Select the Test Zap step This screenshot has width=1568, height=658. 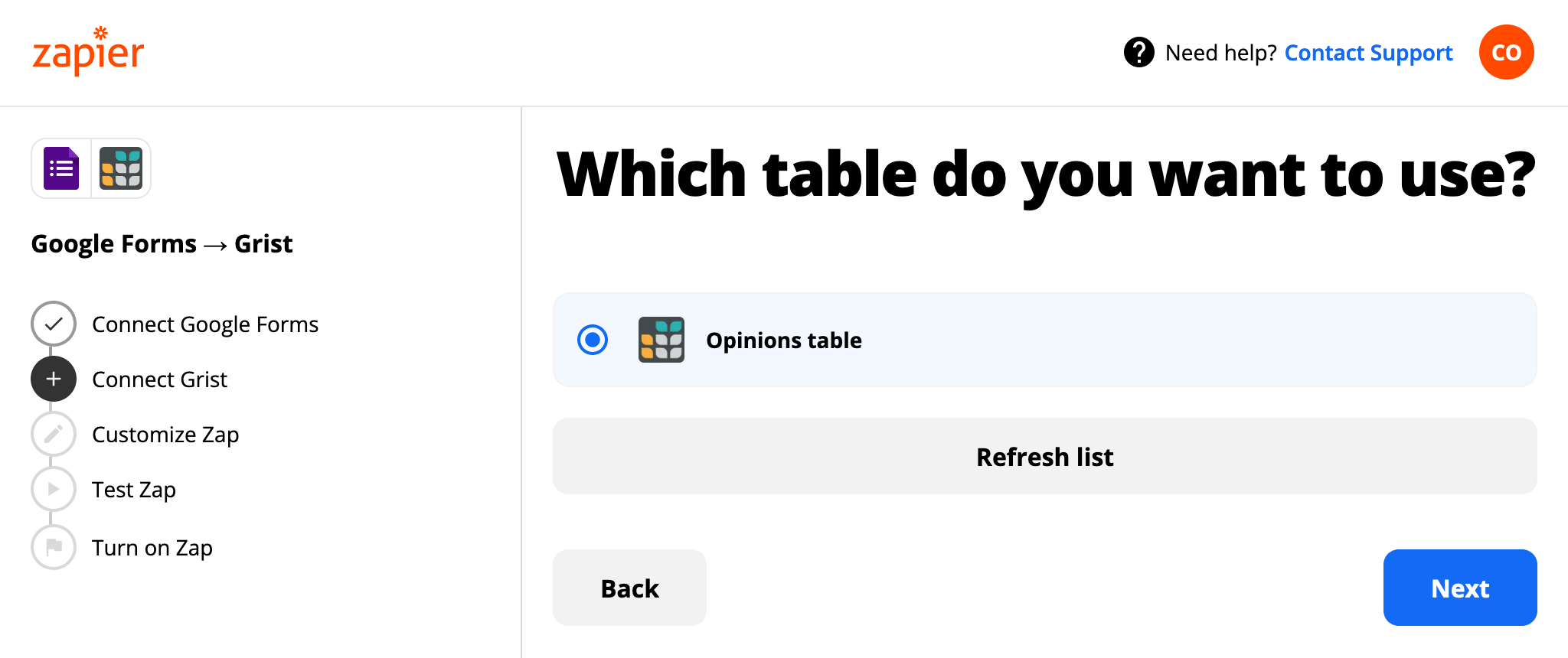pyautogui.click(x=134, y=489)
